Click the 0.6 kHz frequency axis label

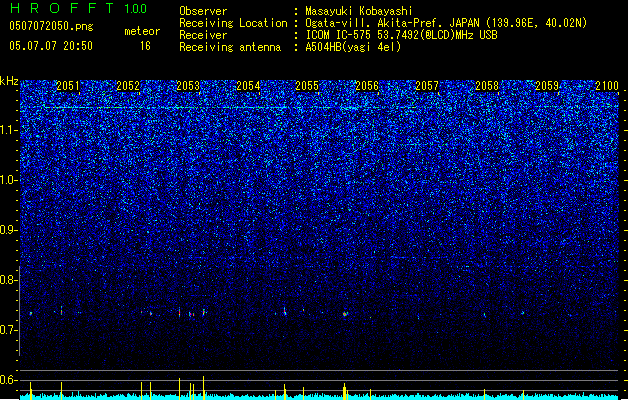click(x=8, y=380)
